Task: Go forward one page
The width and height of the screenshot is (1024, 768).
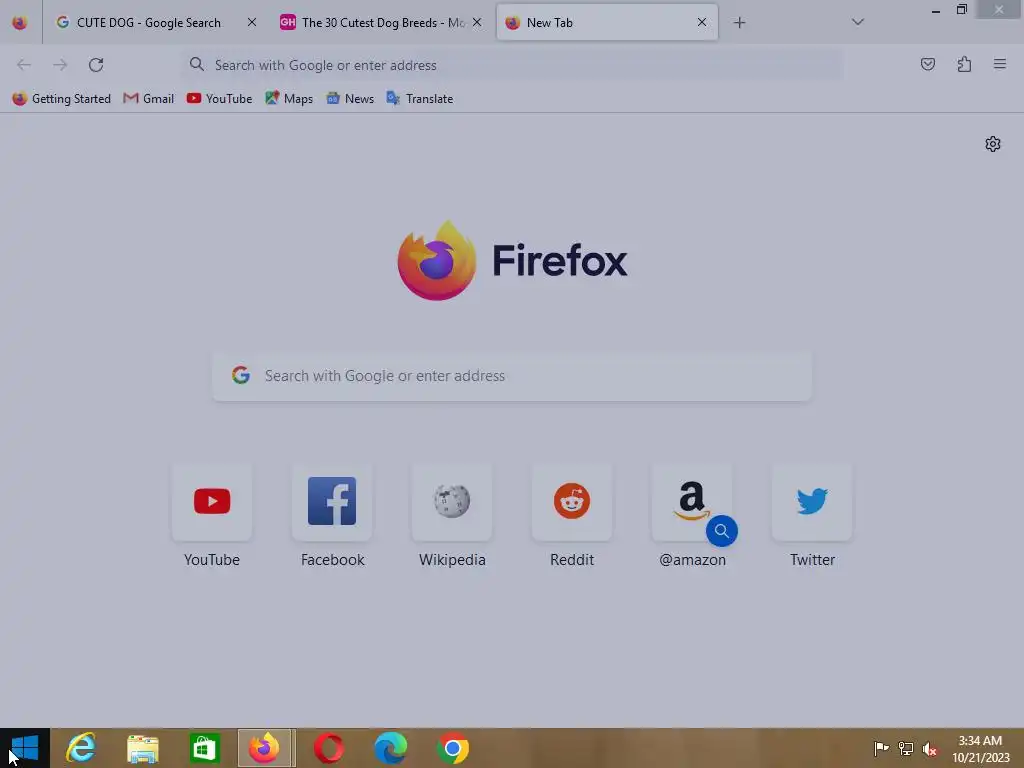Action: click(60, 65)
